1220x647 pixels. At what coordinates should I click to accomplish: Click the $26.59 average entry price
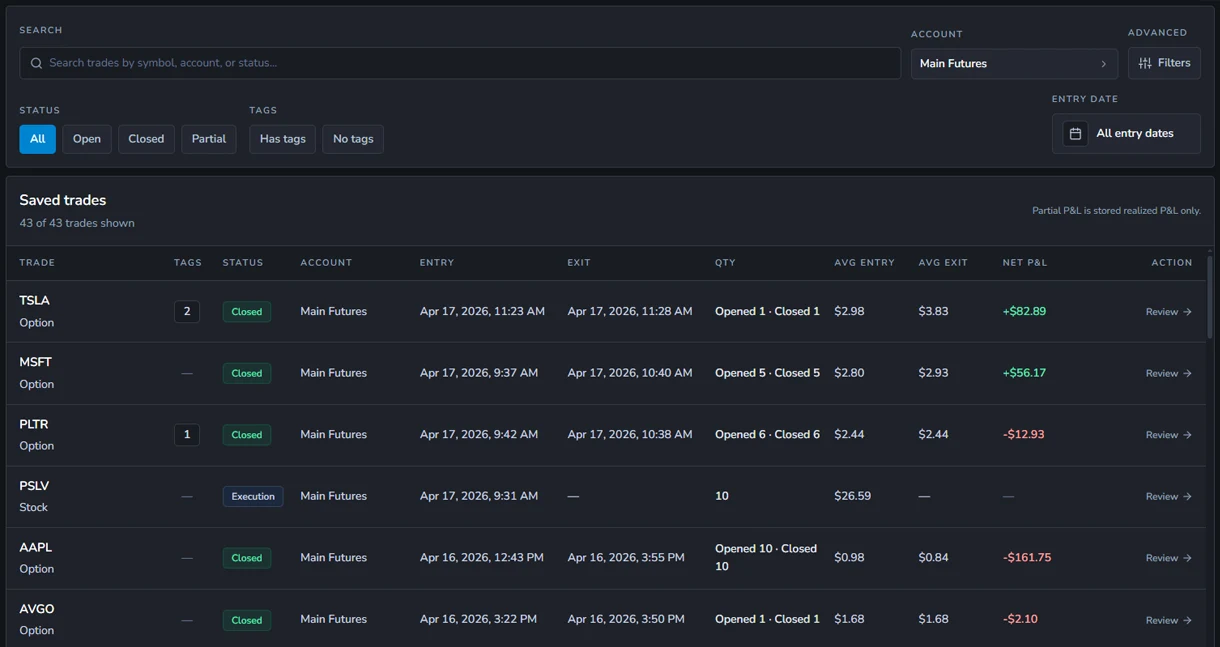pyautogui.click(x=853, y=497)
